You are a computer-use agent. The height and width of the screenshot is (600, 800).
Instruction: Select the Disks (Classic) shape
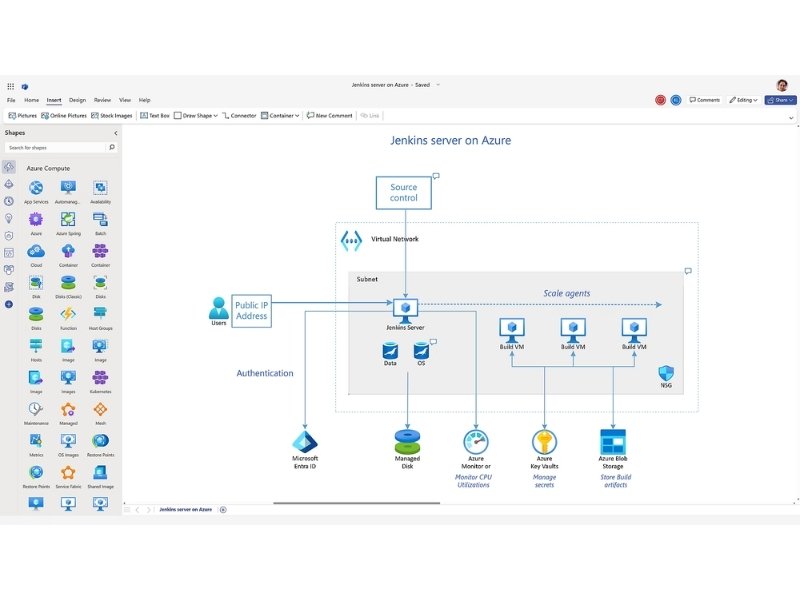[x=68, y=287]
